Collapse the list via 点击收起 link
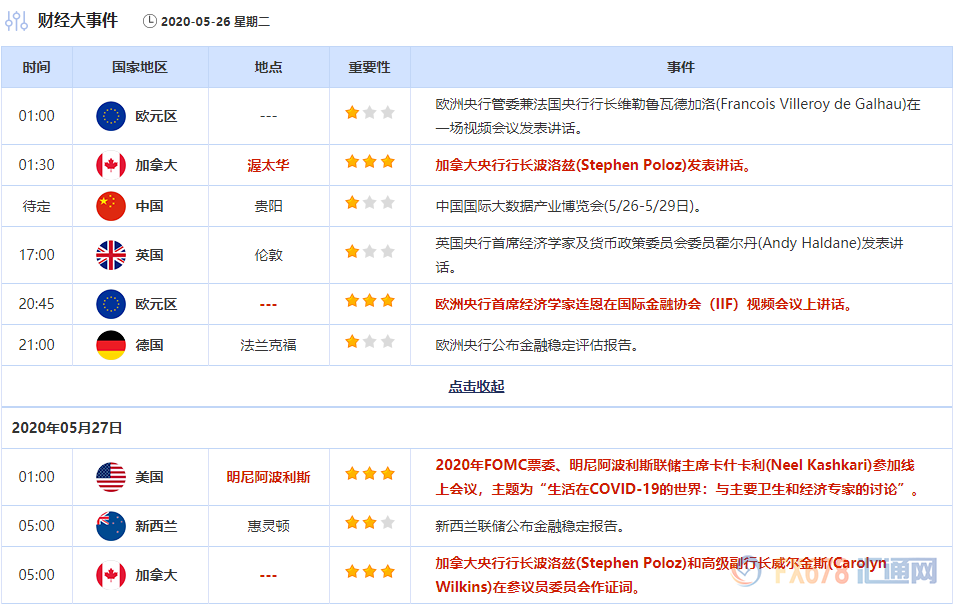Image resolution: width=955 pixels, height=607 pixels. point(476,386)
